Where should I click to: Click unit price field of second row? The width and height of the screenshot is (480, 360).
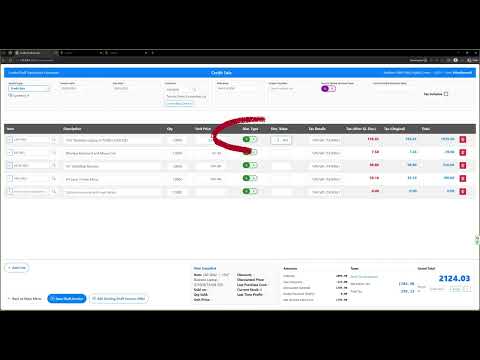pos(209,153)
